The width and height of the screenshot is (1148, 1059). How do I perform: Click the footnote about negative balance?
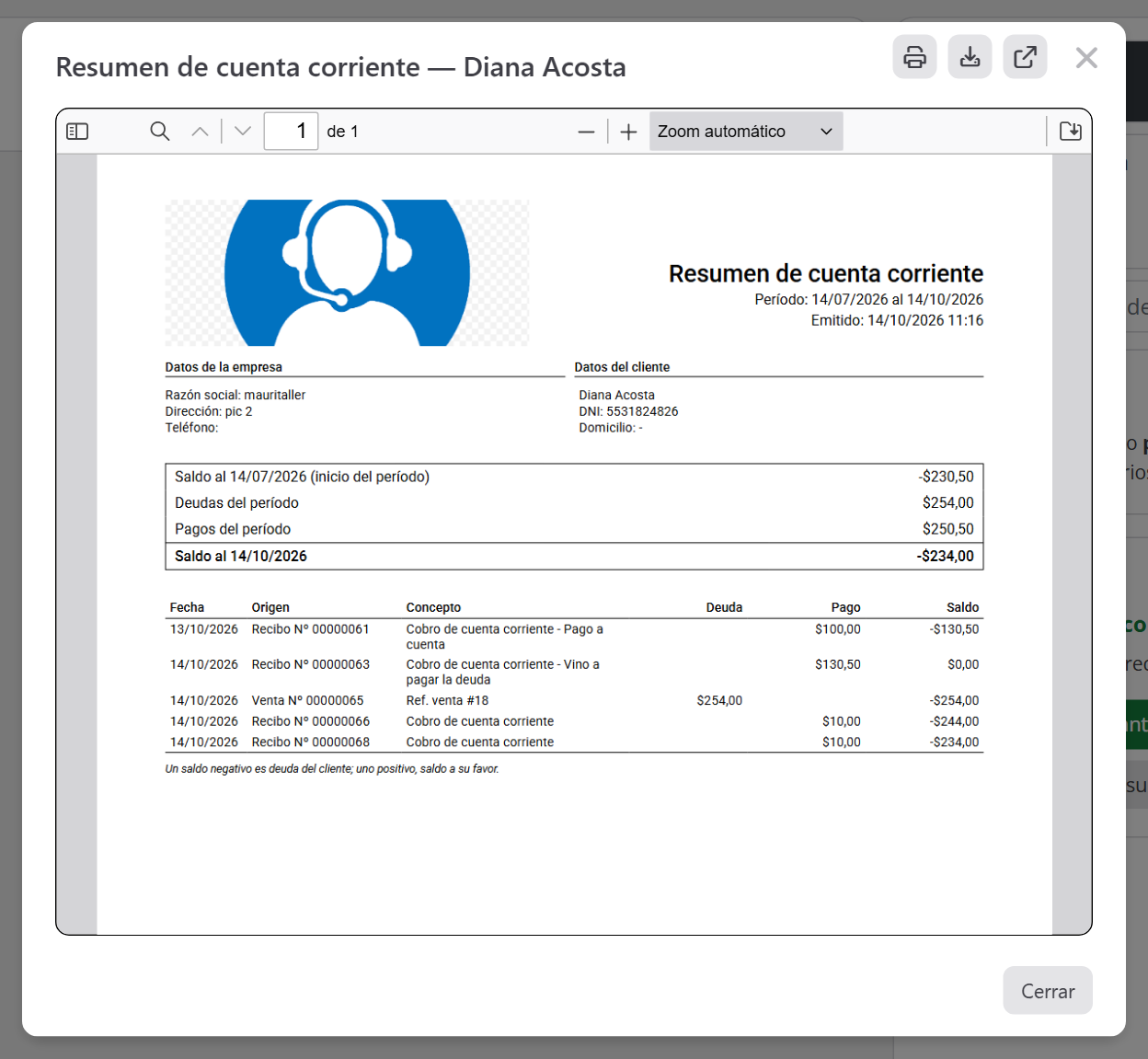(332, 768)
